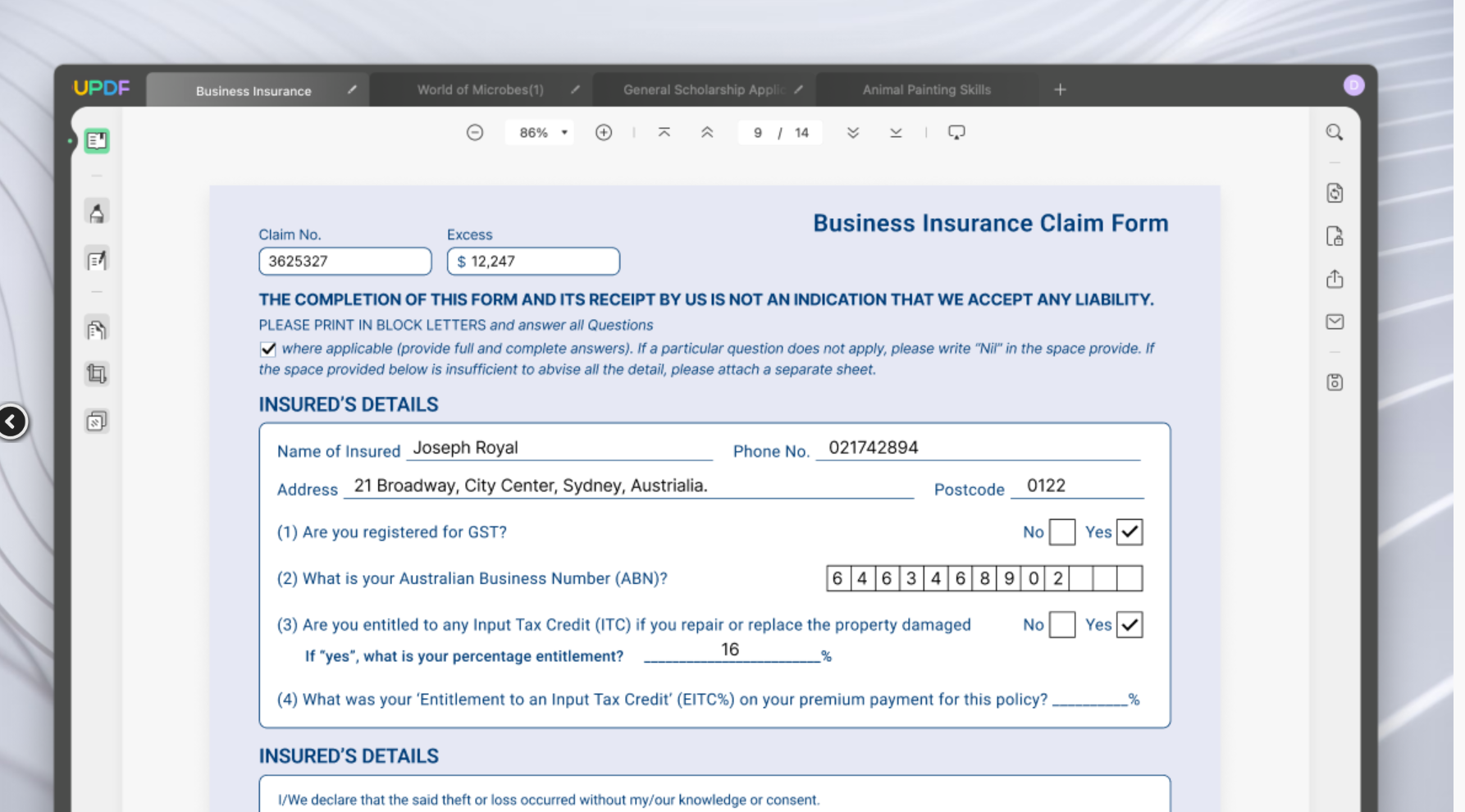Jump to next page chevron
The width and height of the screenshot is (1465, 812).
coord(853,133)
